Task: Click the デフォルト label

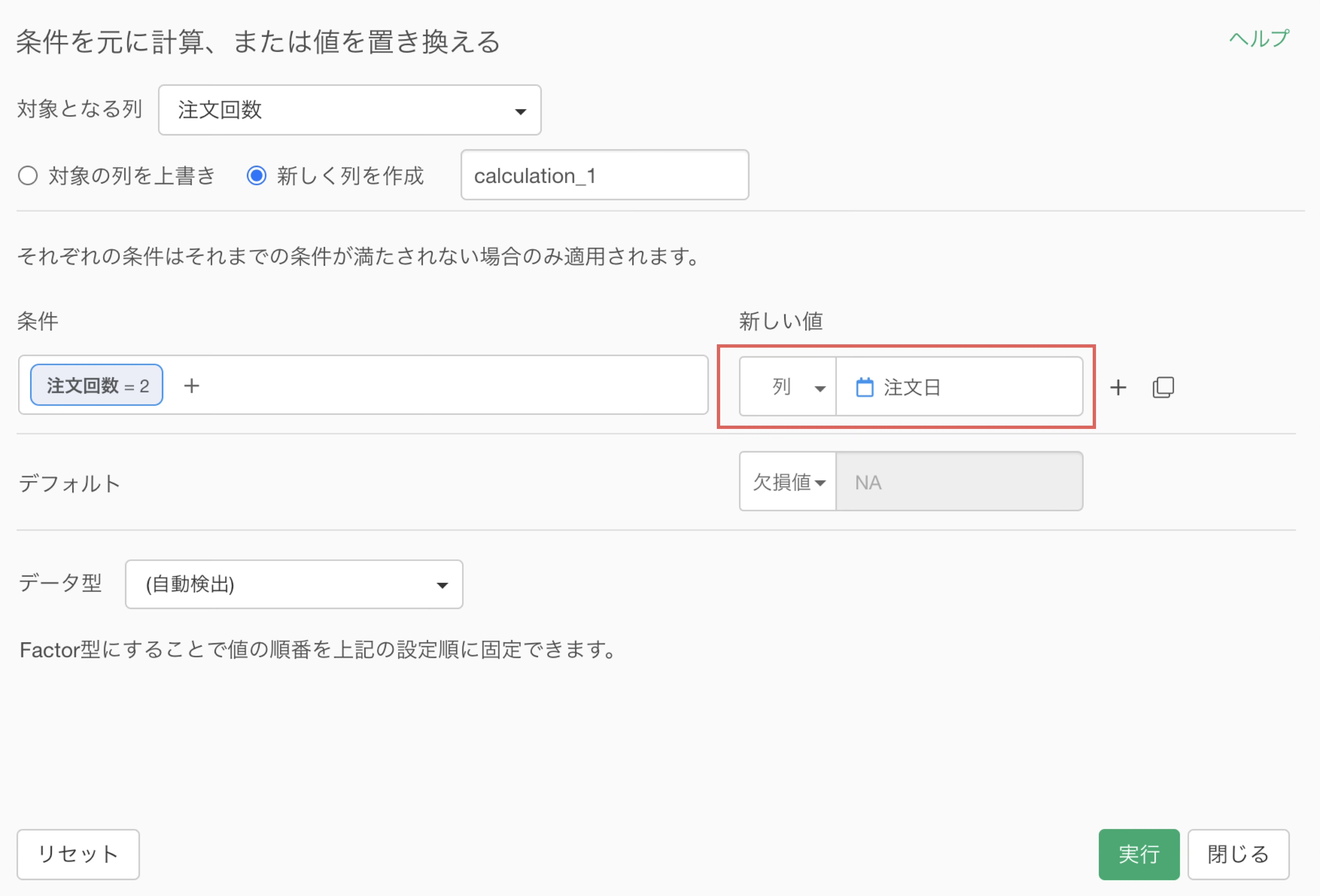Action: (69, 483)
